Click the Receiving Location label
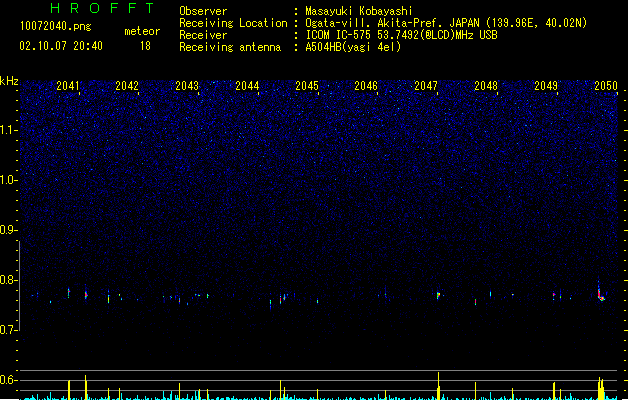 pyautogui.click(x=233, y=23)
